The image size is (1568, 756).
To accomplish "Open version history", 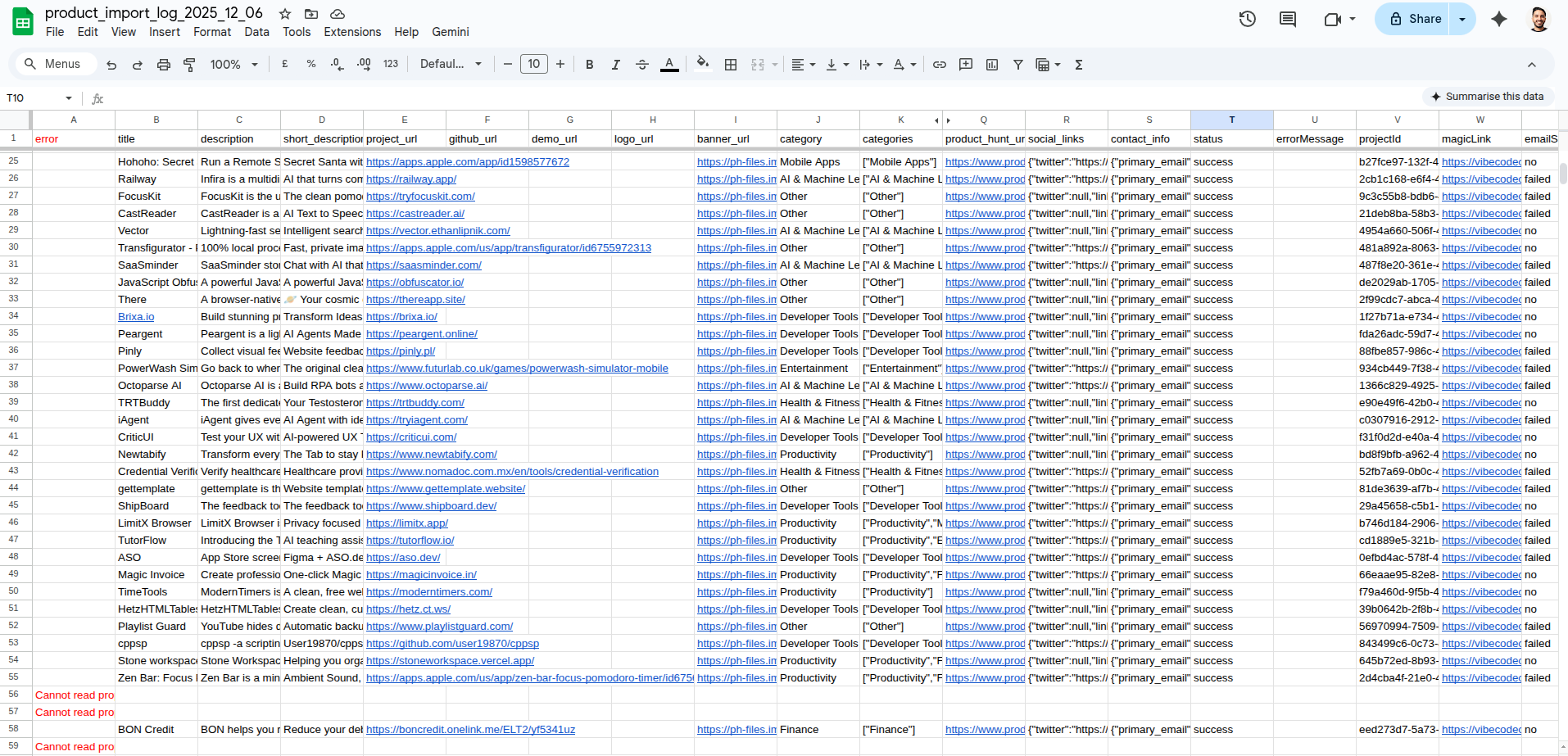I will point(1248,19).
